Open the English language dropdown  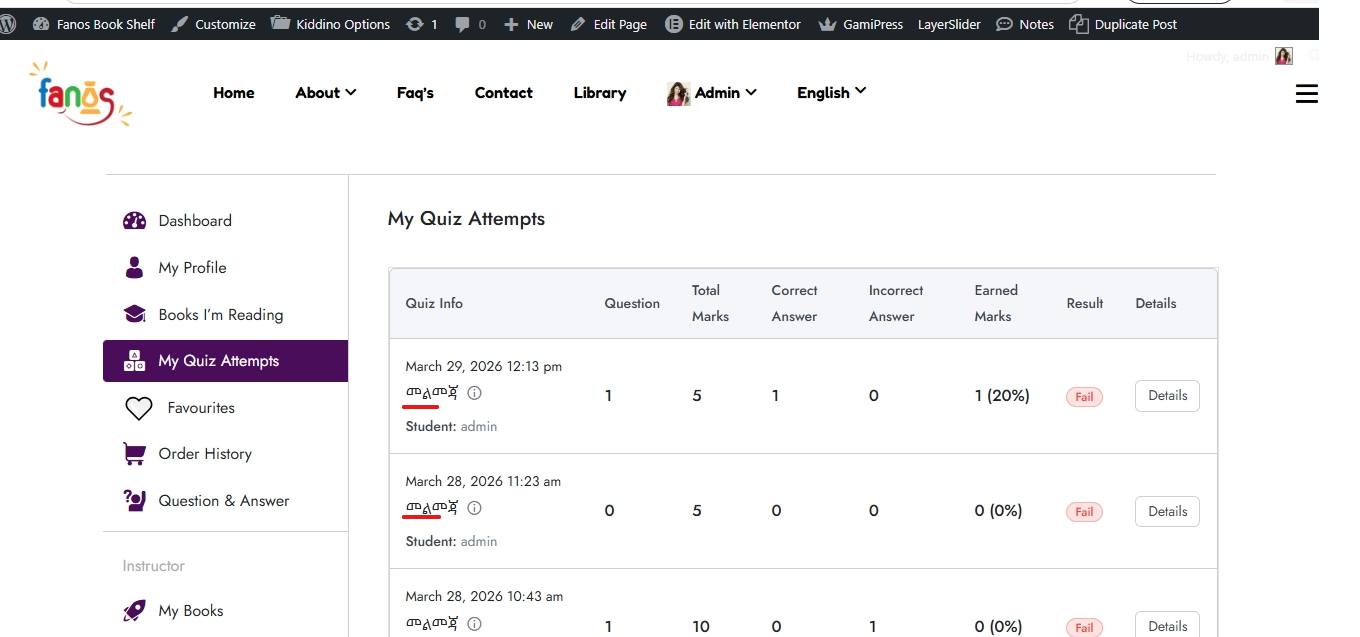pyautogui.click(x=831, y=93)
